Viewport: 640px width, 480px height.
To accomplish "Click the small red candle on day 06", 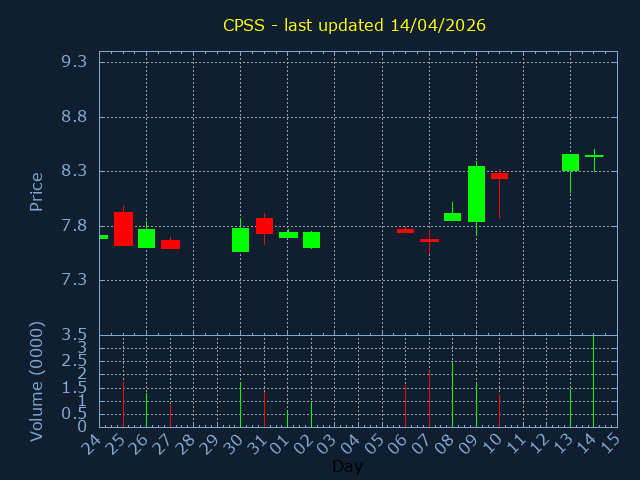I will click(405, 231).
